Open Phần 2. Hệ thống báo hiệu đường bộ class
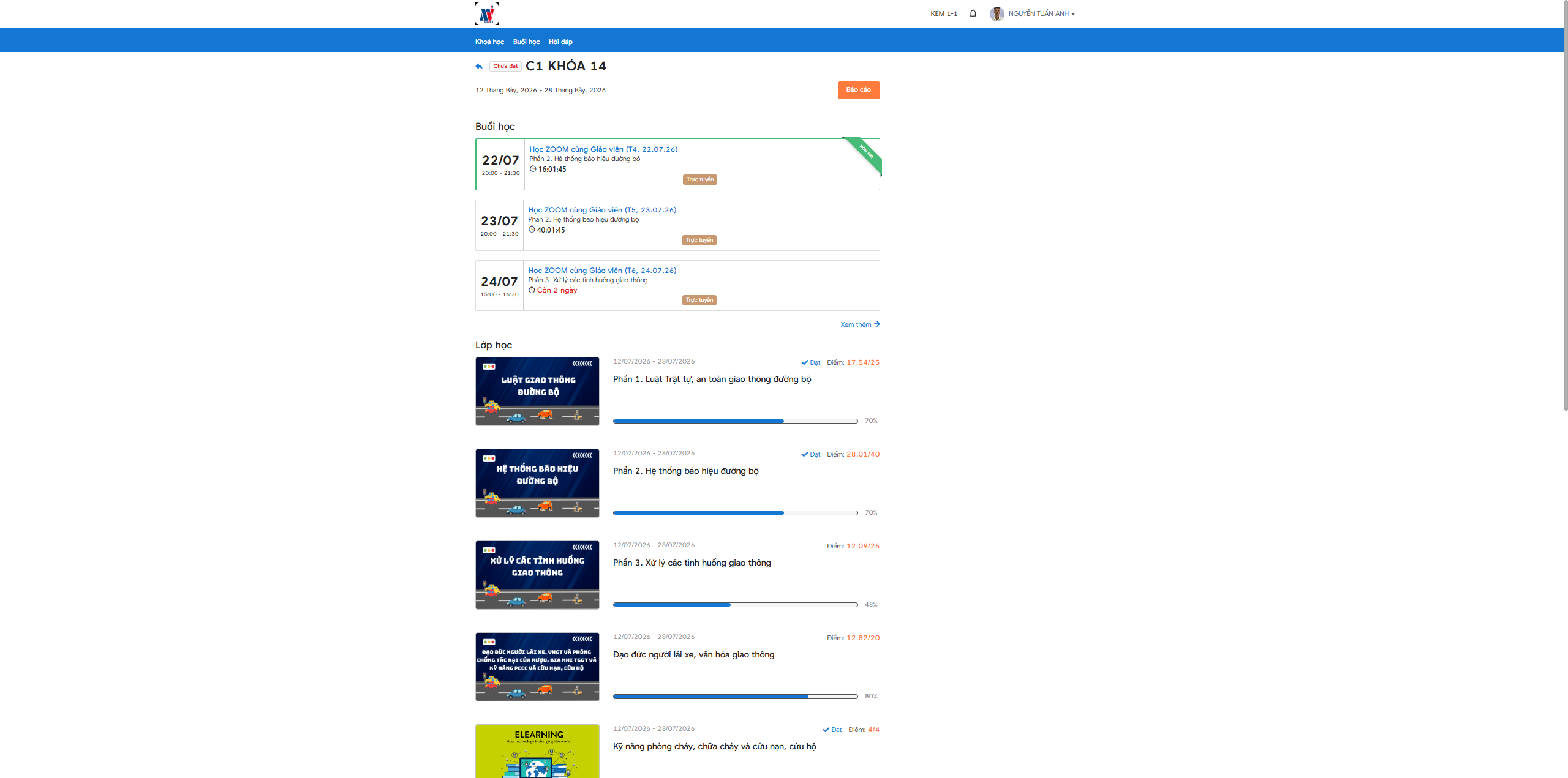The width and height of the screenshot is (1568, 778). pos(685,471)
